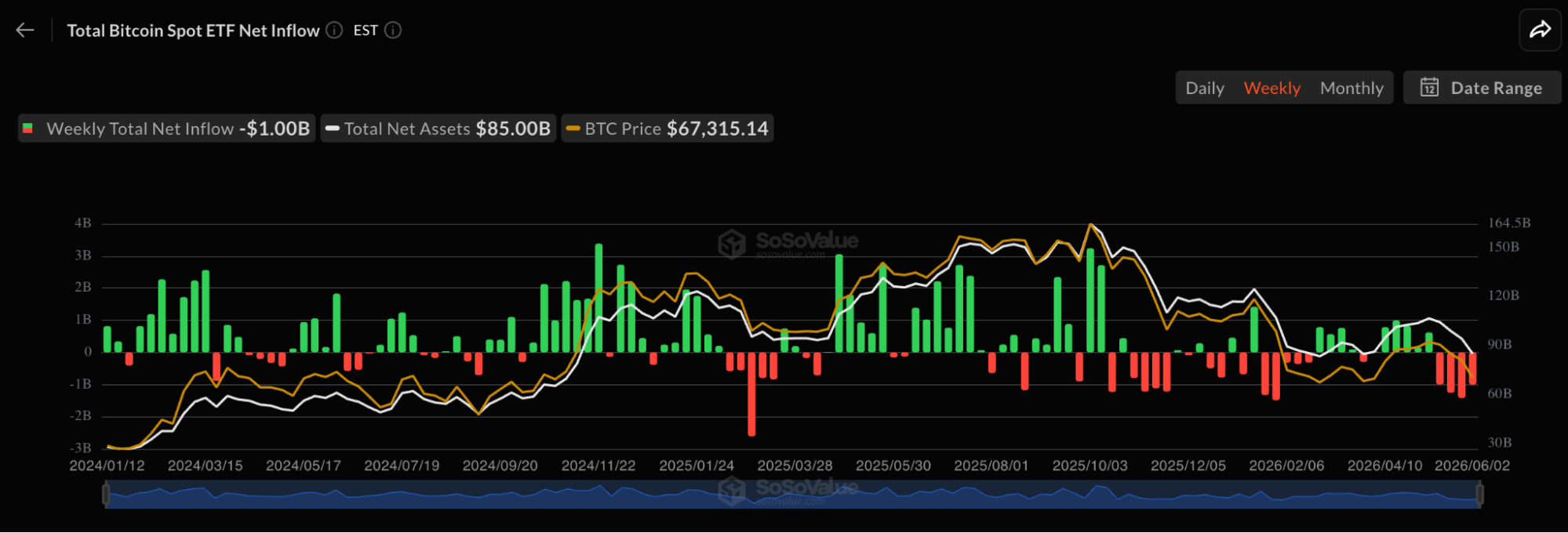The height and width of the screenshot is (533, 1568).
Task: Click orange swatch of BTC Price legend
Action: click(573, 129)
